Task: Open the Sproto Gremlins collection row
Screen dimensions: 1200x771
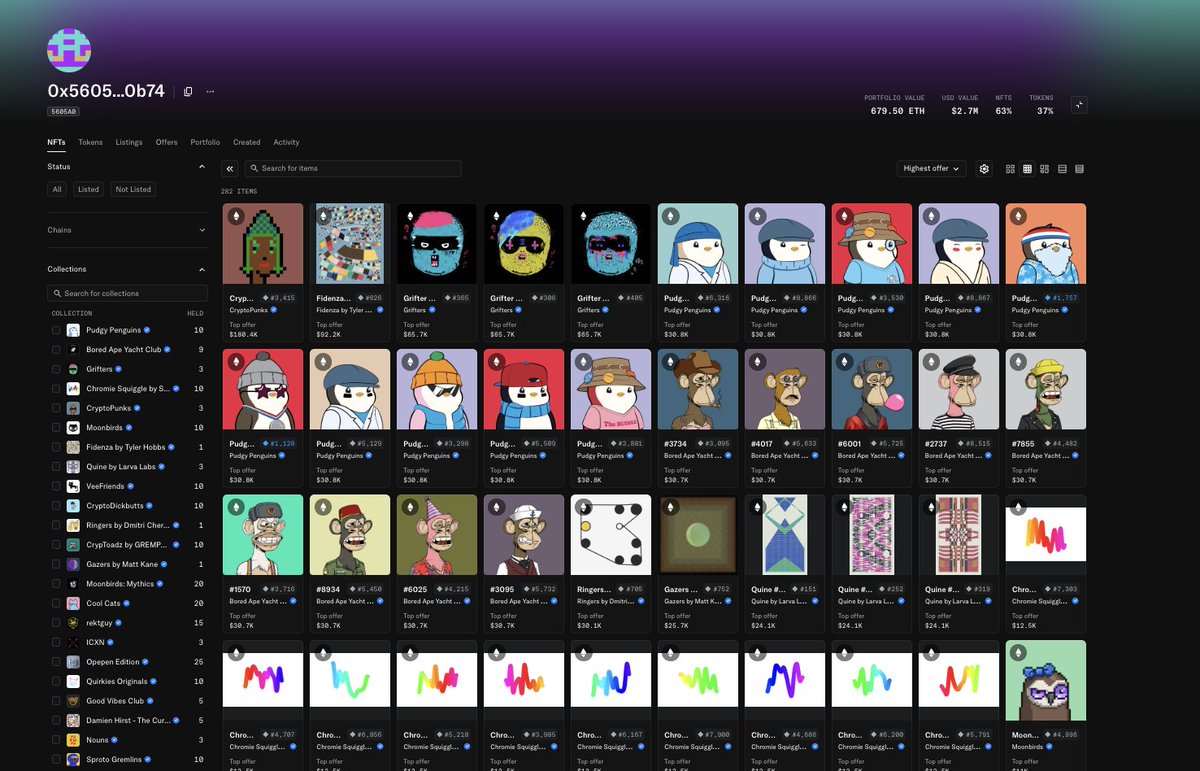Action: click(127, 760)
